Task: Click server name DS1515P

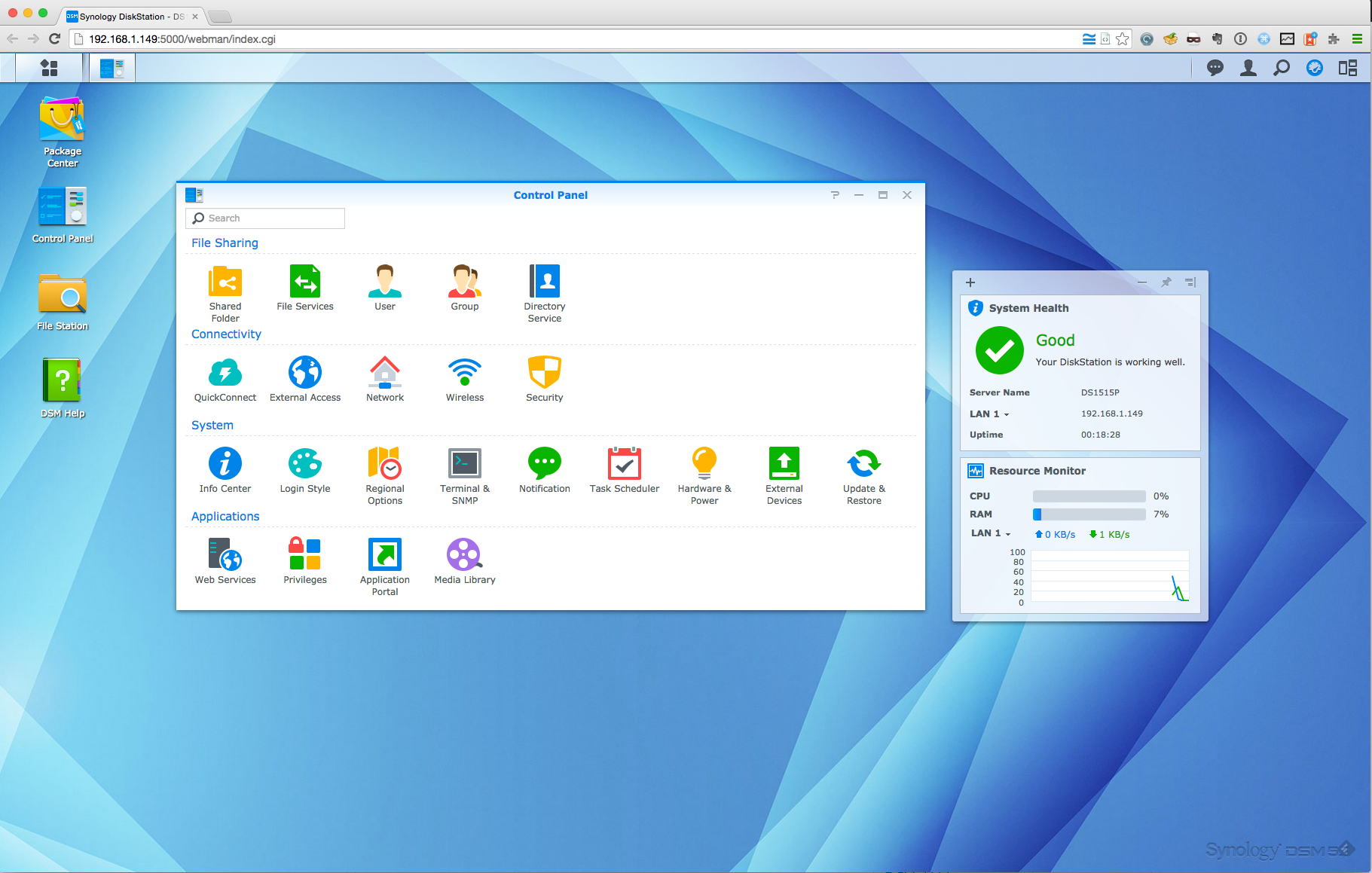Action: click(x=1100, y=393)
